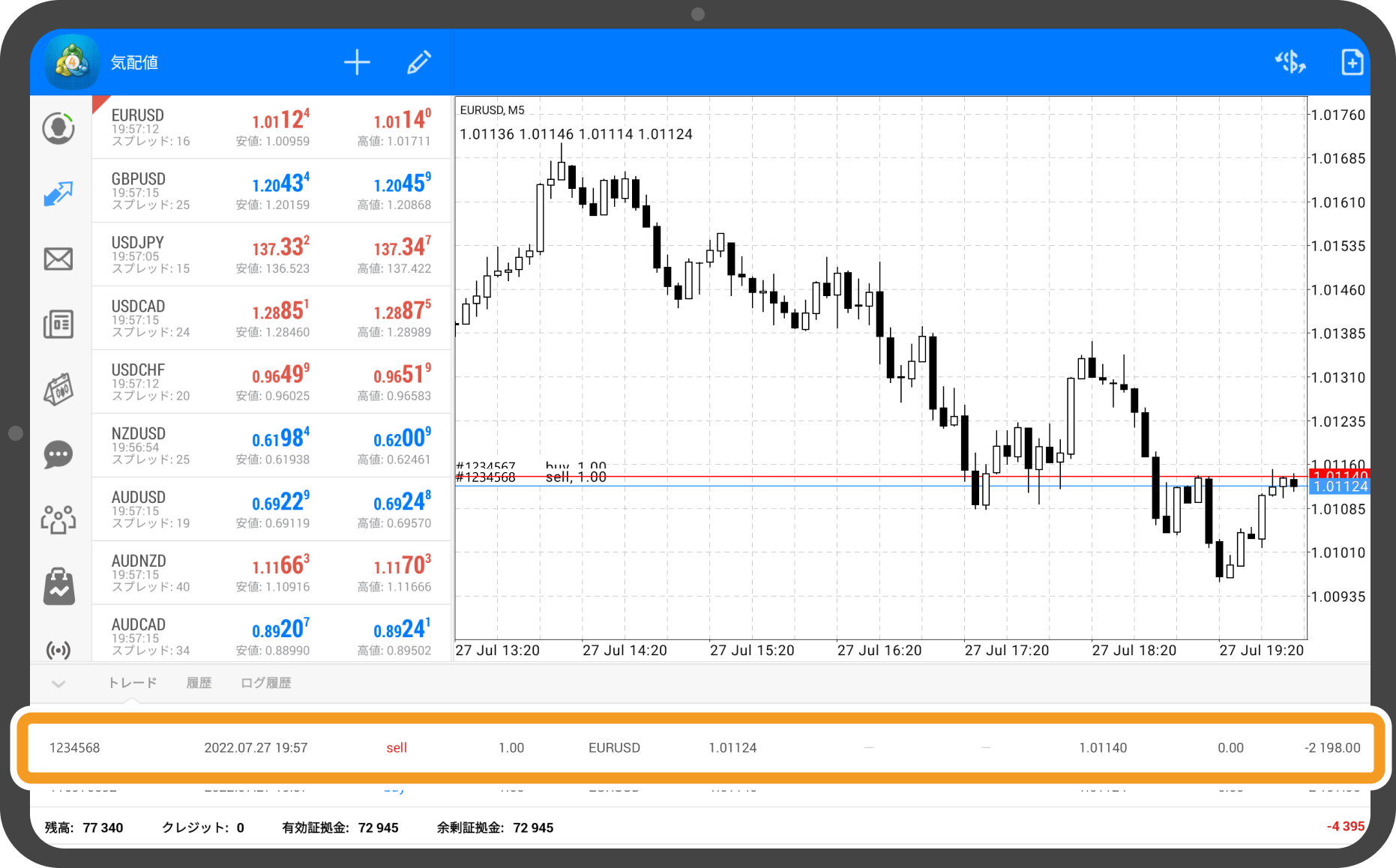
Task: Open the community people icon
Action: [x=58, y=519]
